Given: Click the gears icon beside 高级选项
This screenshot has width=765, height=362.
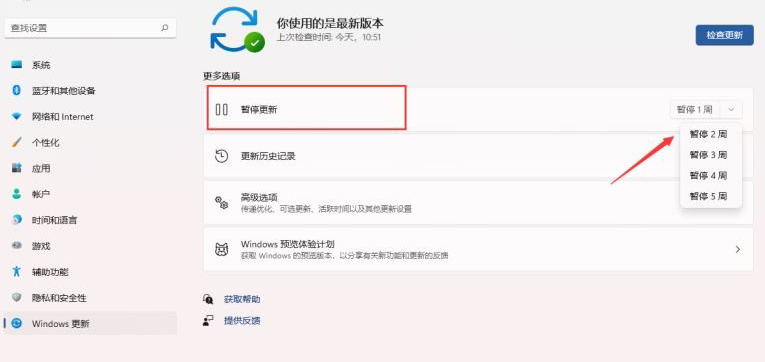Looking at the screenshot, I should (221, 202).
